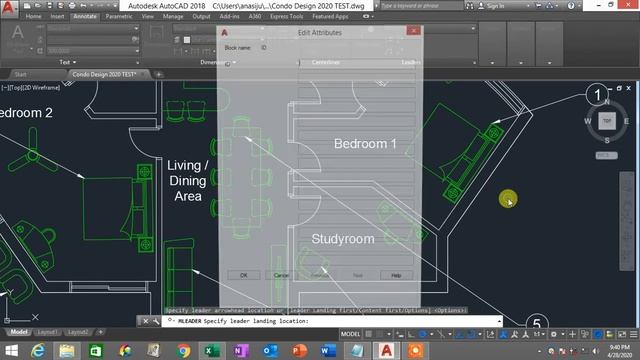Click the E compass direction on ViewCube
The height and width of the screenshot is (360, 640).
click(627, 121)
